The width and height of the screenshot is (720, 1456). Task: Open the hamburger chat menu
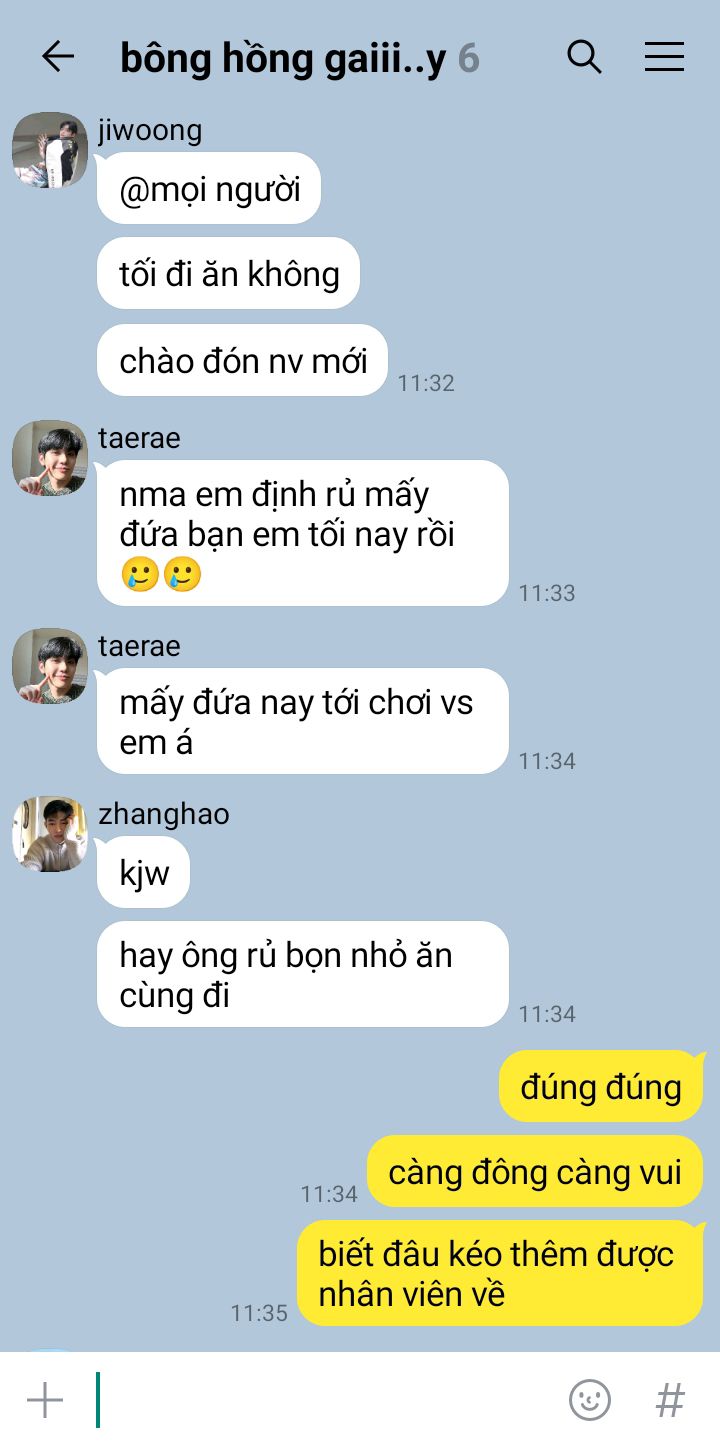(x=664, y=57)
